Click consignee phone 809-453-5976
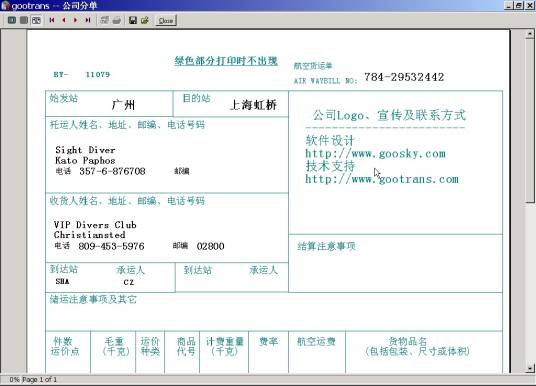 coord(111,246)
